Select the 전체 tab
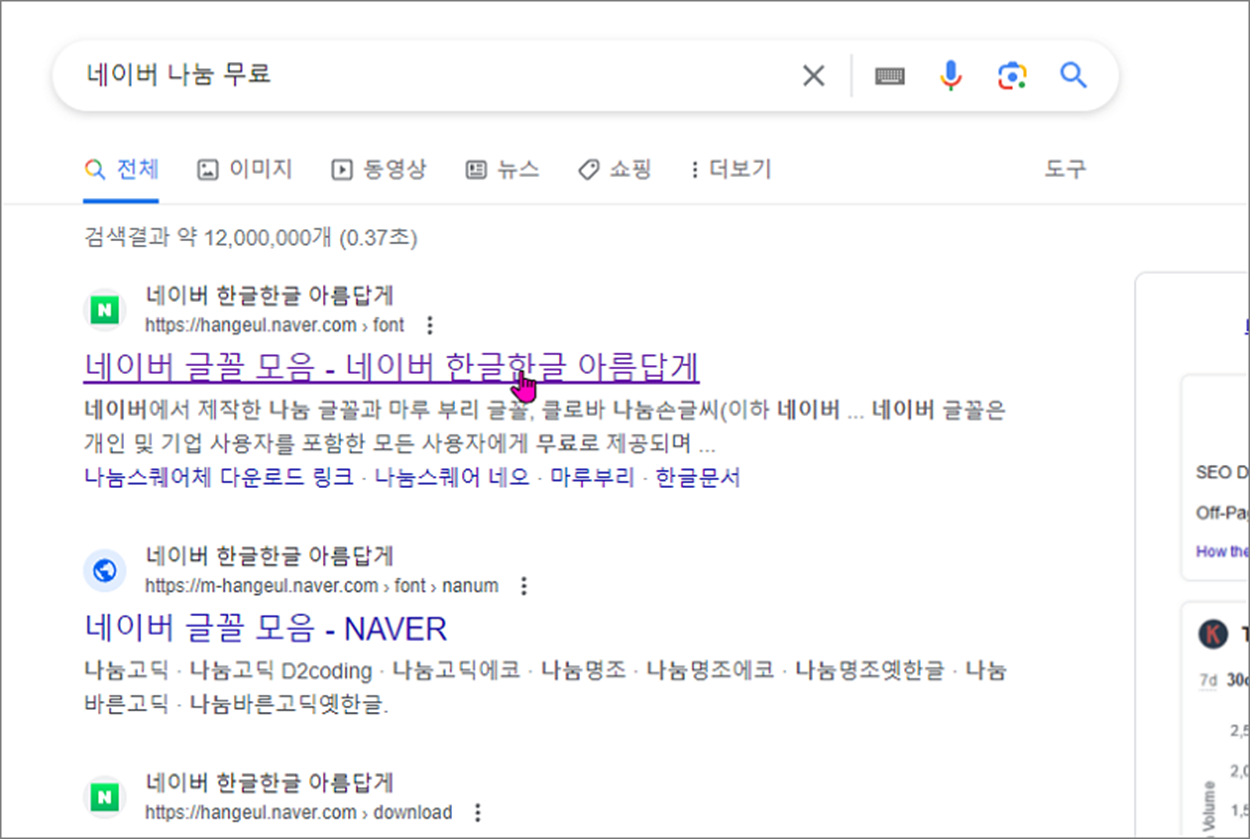1250x839 pixels. click(122, 169)
